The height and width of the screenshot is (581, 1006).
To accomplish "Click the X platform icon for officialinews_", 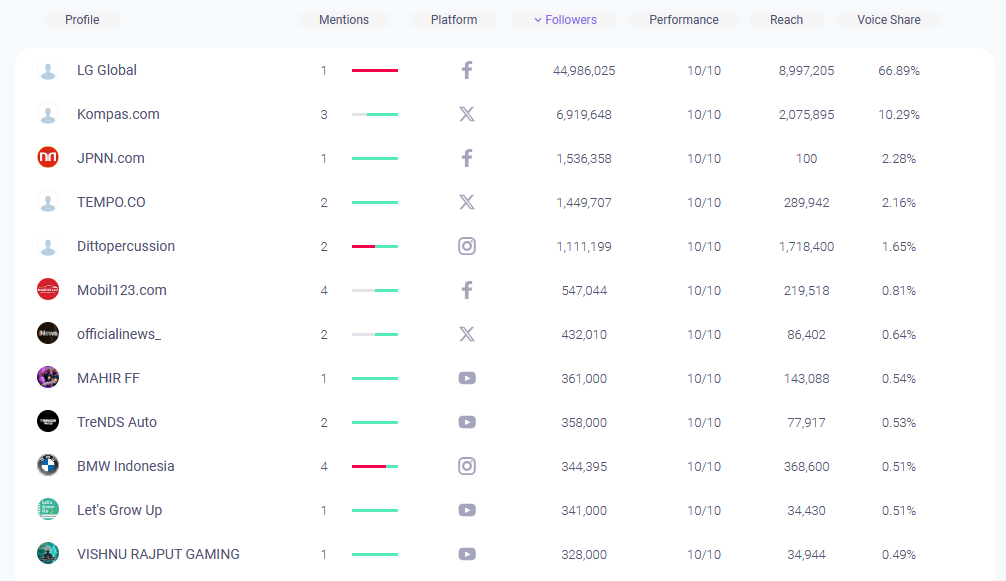I will click(467, 334).
